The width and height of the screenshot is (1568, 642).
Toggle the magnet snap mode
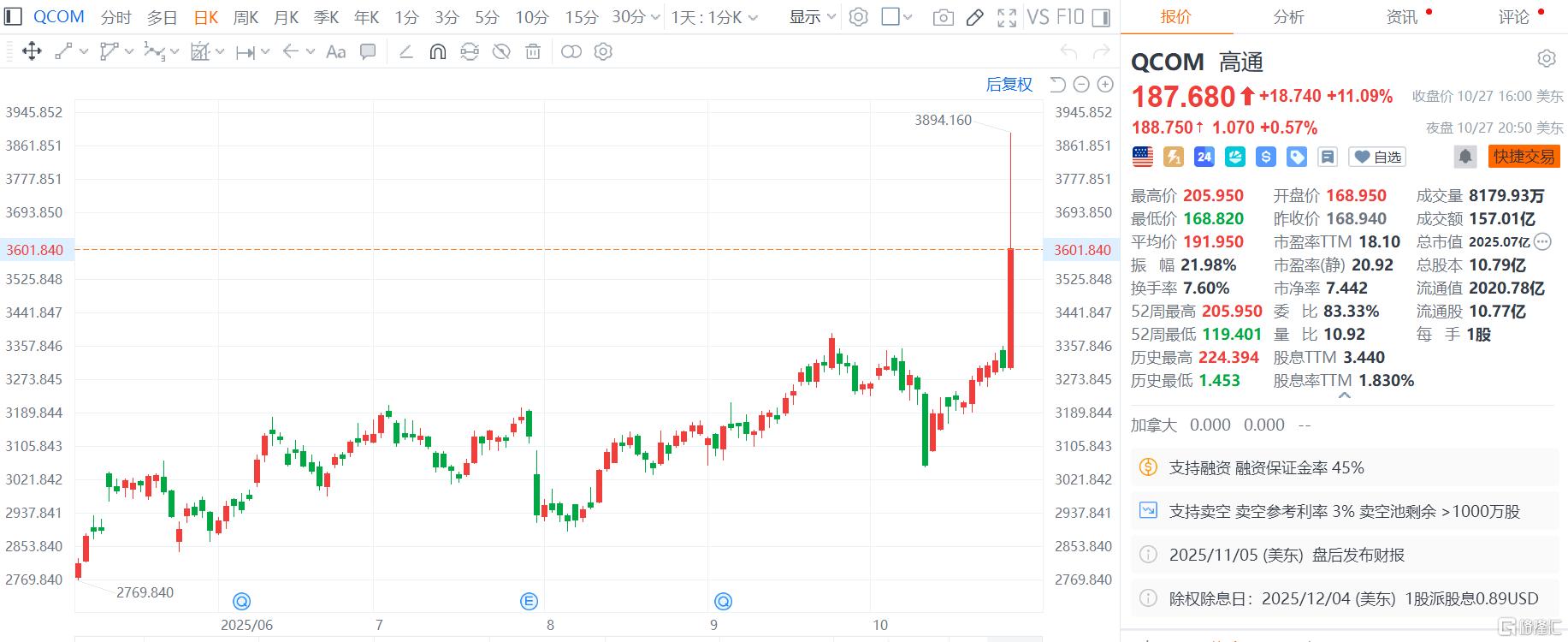(437, 51)
